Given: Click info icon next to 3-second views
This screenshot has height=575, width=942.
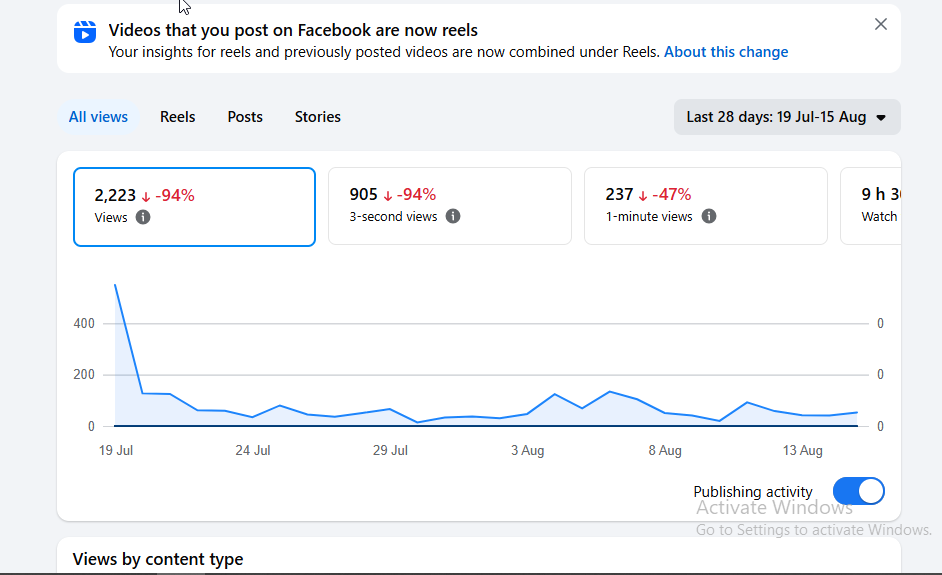Looking at the screenshot, I should click(x=453, y=216).
